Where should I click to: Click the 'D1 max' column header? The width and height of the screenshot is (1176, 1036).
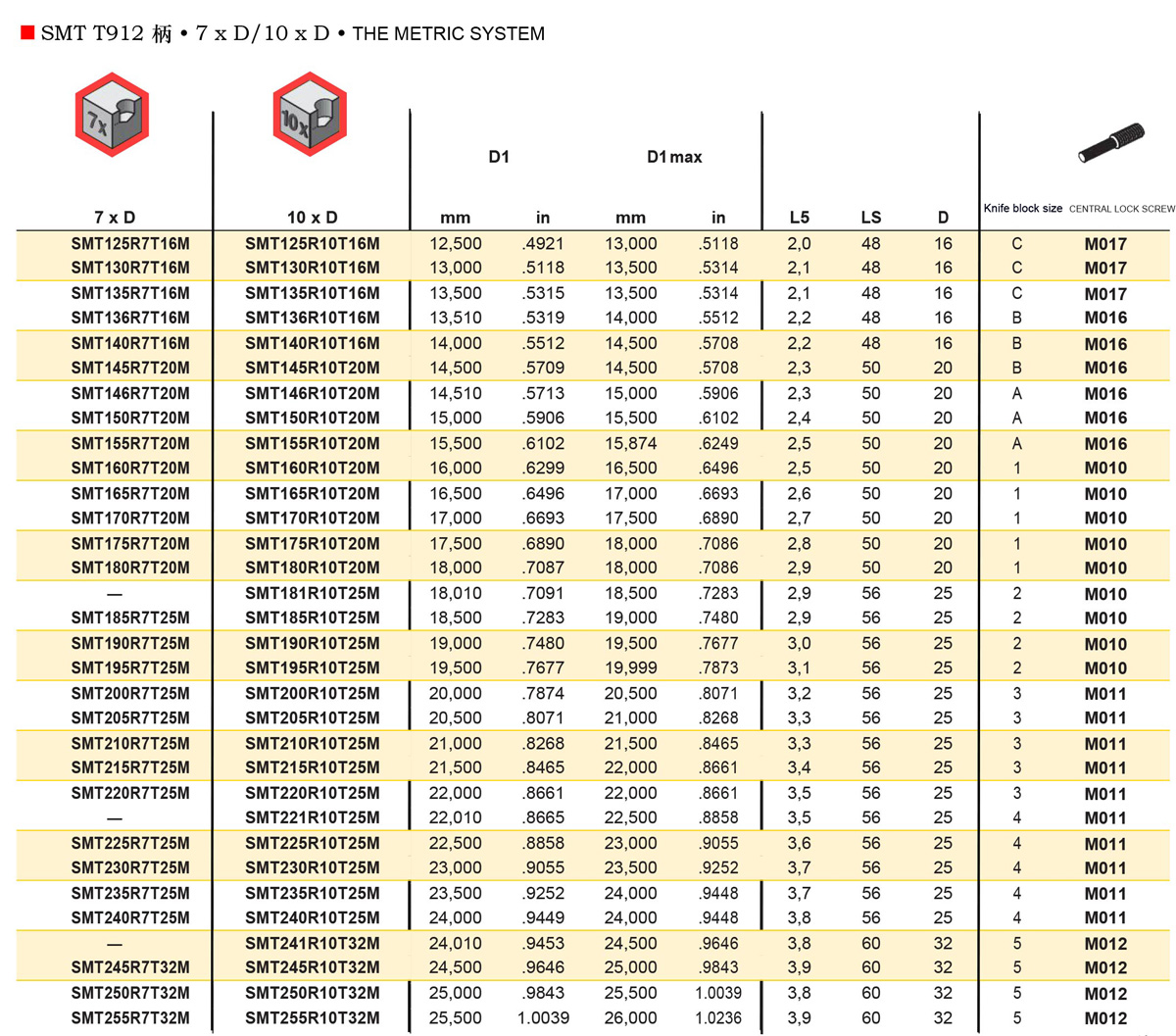(x=674, y=157)
